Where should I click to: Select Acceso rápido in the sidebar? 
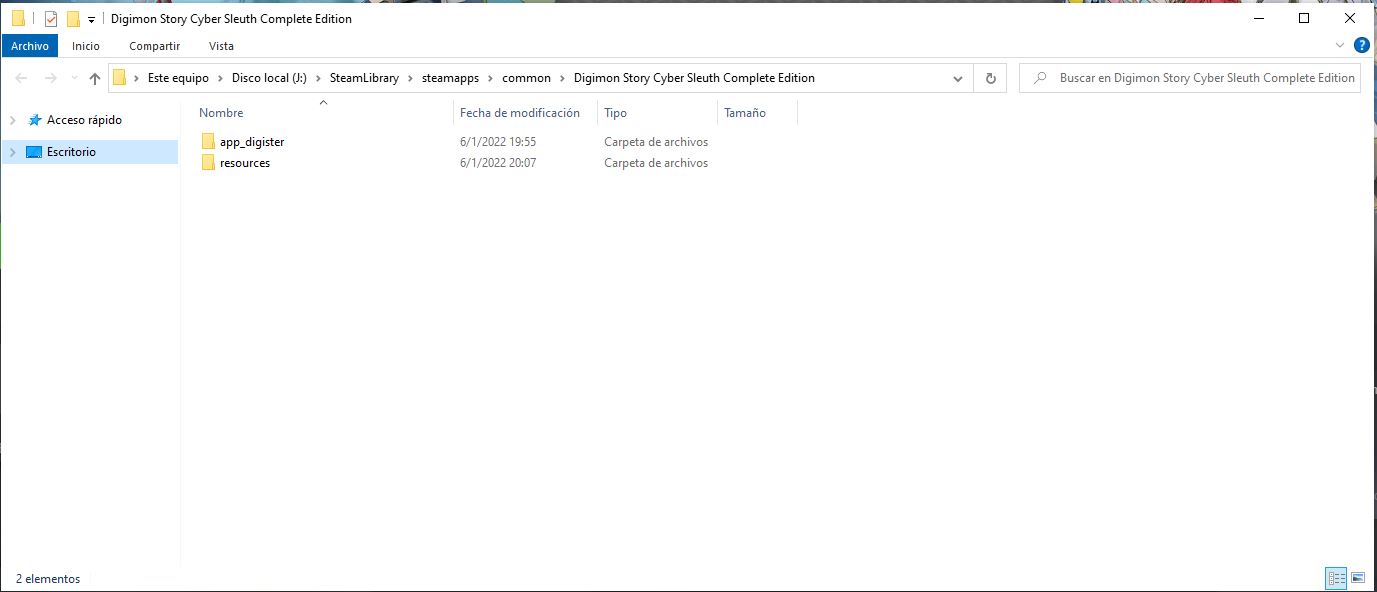tap(84, 120)
